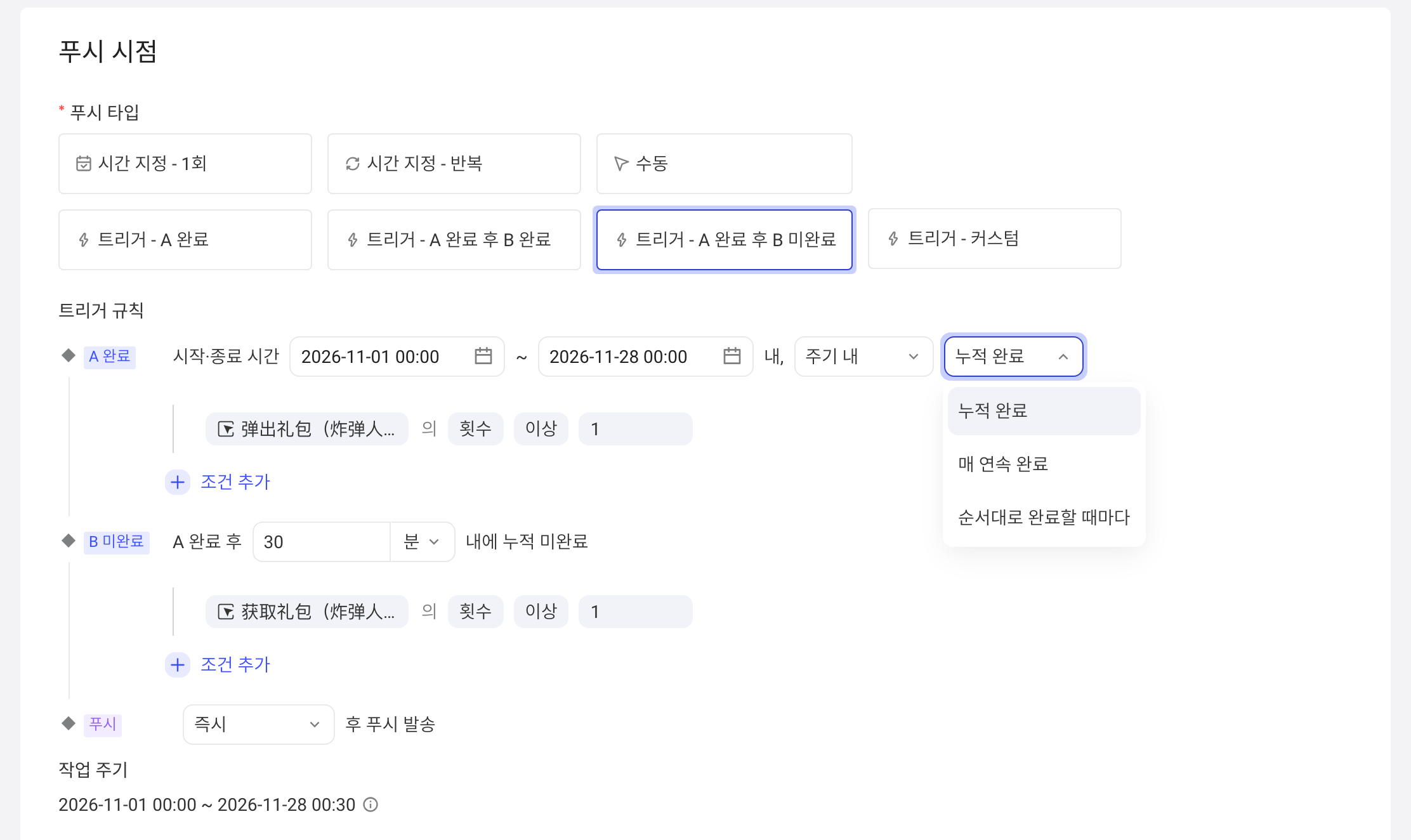This screenshot has height=840, width=1411.
Task: Click calendar icon in start time field
Action: coord(483,356)
